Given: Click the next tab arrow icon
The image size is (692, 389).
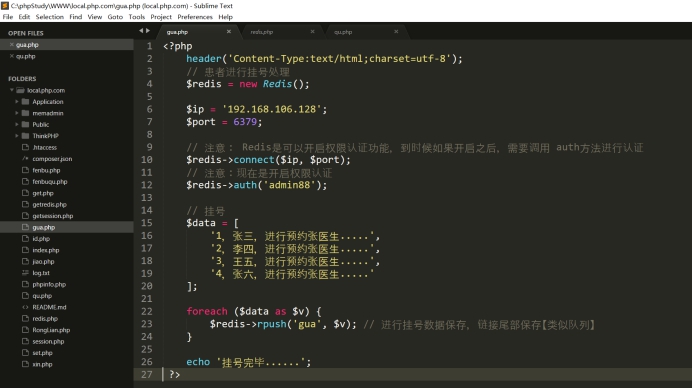Looking at the screenshot, I should tap(148, 30).
